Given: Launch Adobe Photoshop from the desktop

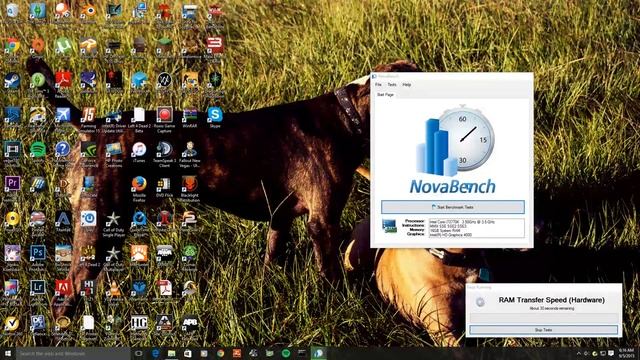Looking at the screenshot, I should (x=38, y=253).
